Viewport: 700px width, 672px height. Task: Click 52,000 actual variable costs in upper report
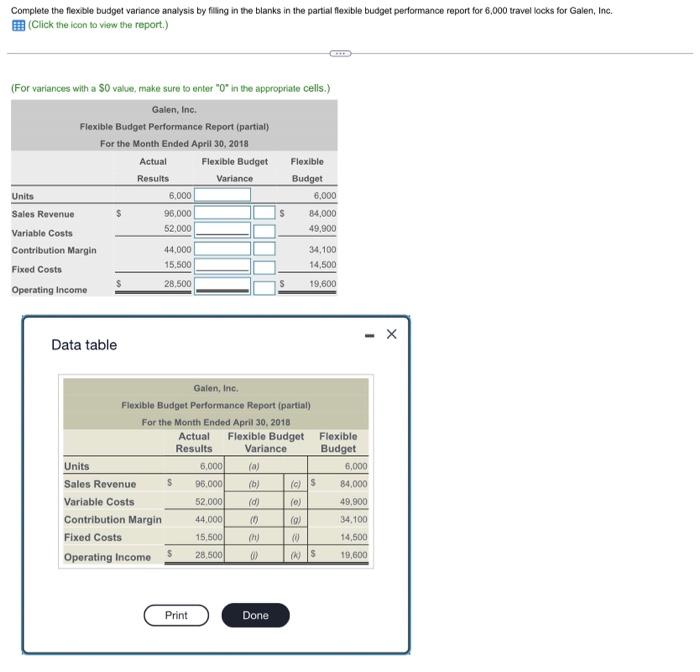[178, 228]
